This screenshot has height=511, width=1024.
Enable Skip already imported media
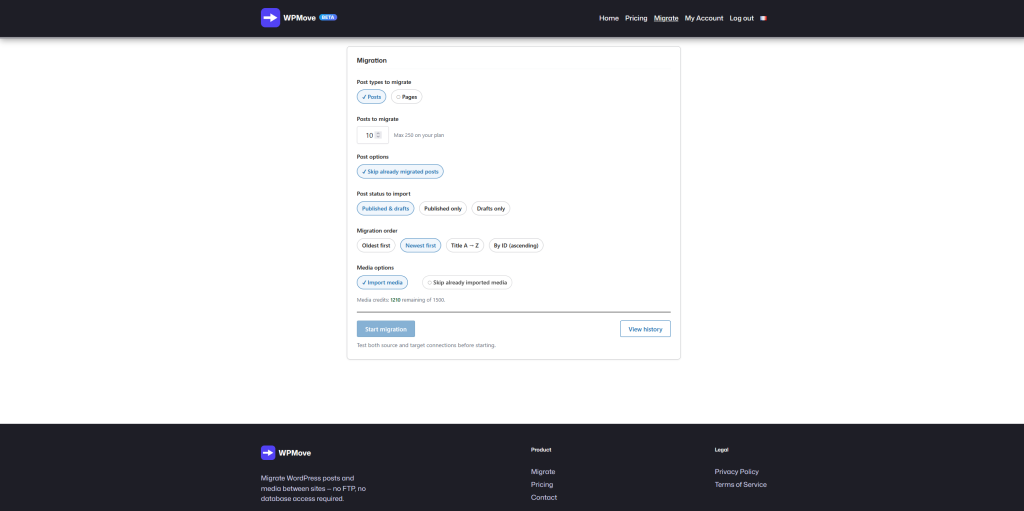pos(468,282)
